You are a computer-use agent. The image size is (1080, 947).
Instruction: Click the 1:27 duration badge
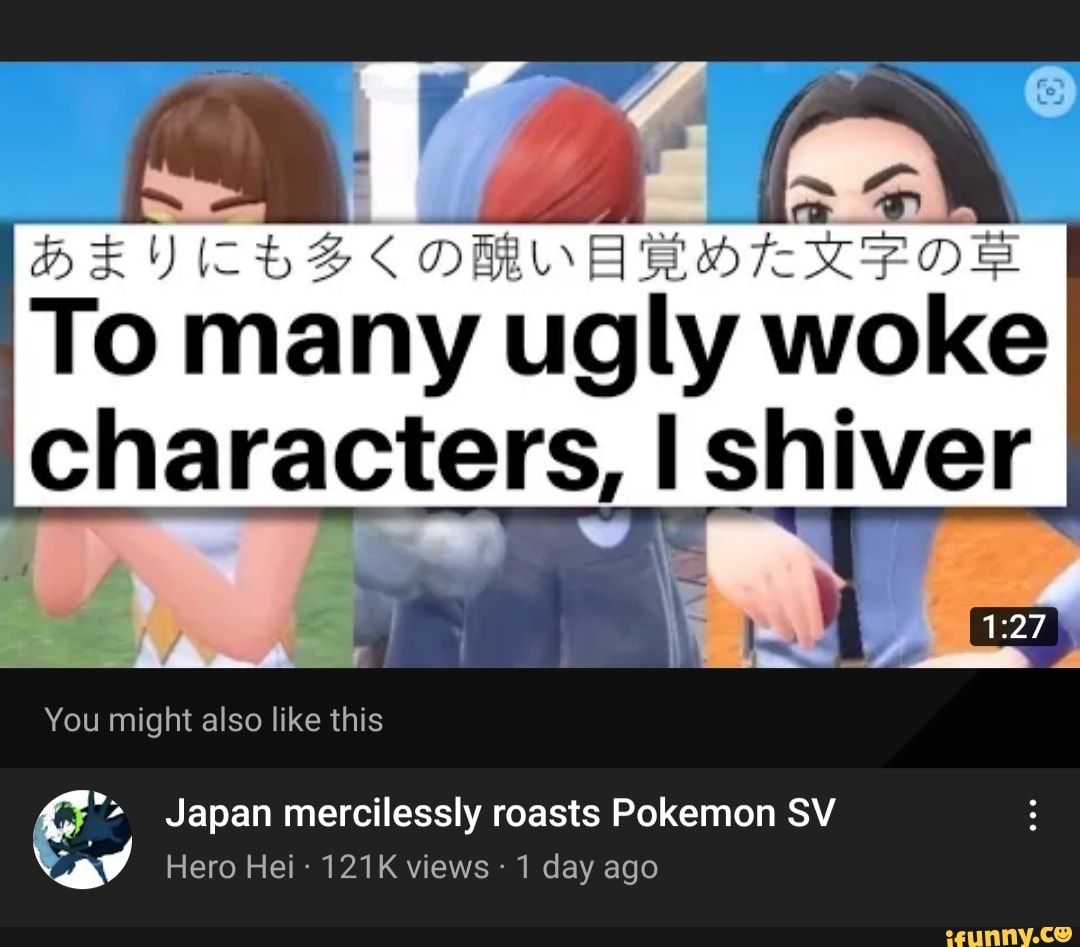(1013, 627)
